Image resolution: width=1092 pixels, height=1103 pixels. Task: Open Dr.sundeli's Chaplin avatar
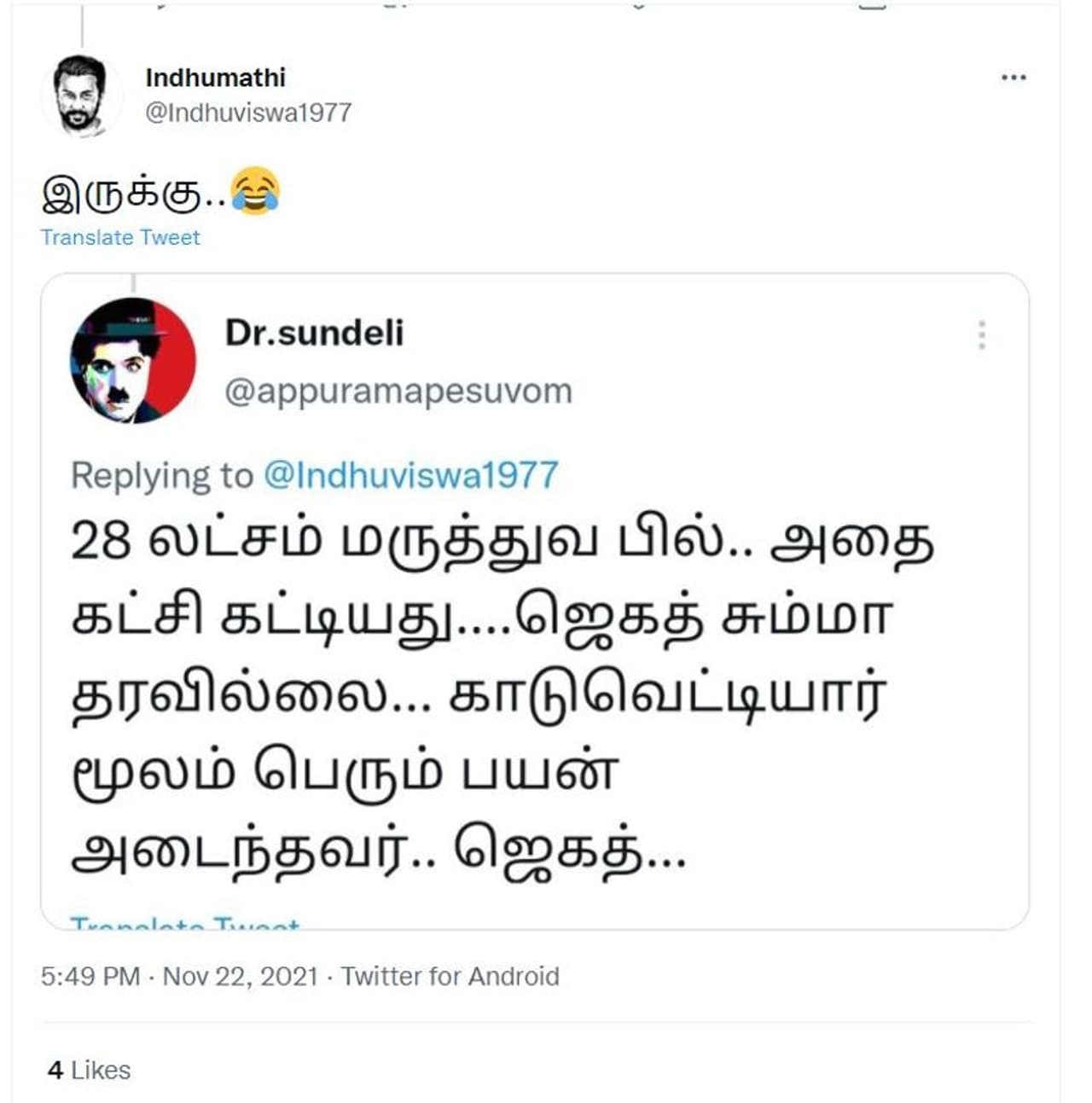pos(132,360)
